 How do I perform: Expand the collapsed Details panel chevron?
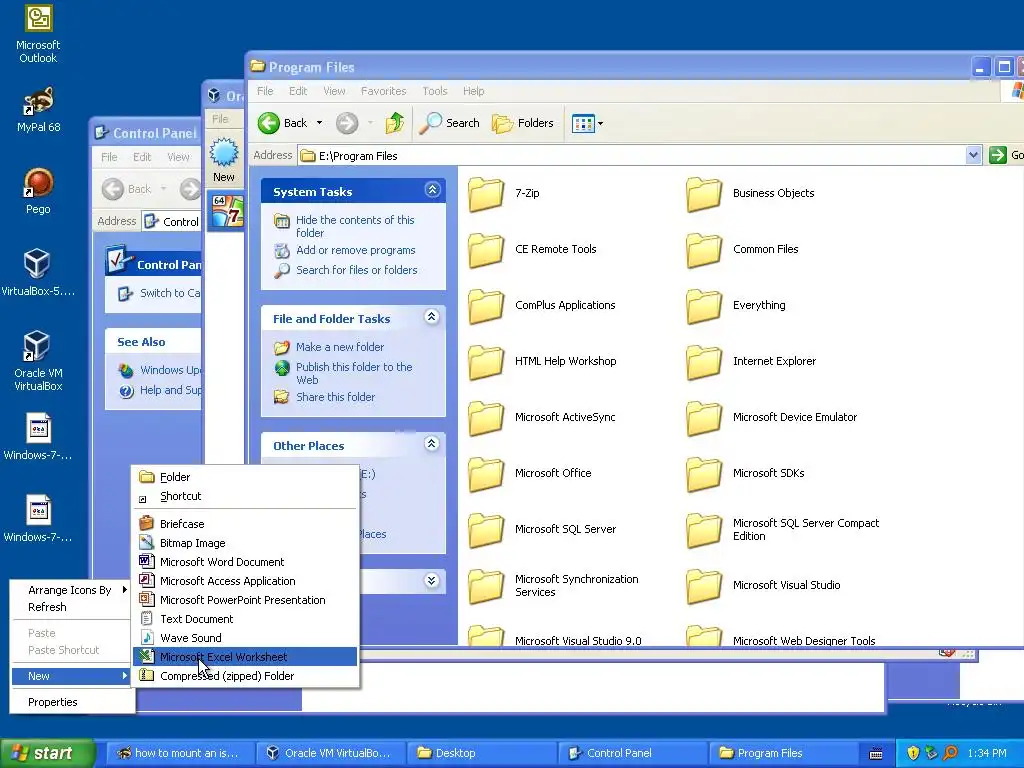tap(432, 581)
